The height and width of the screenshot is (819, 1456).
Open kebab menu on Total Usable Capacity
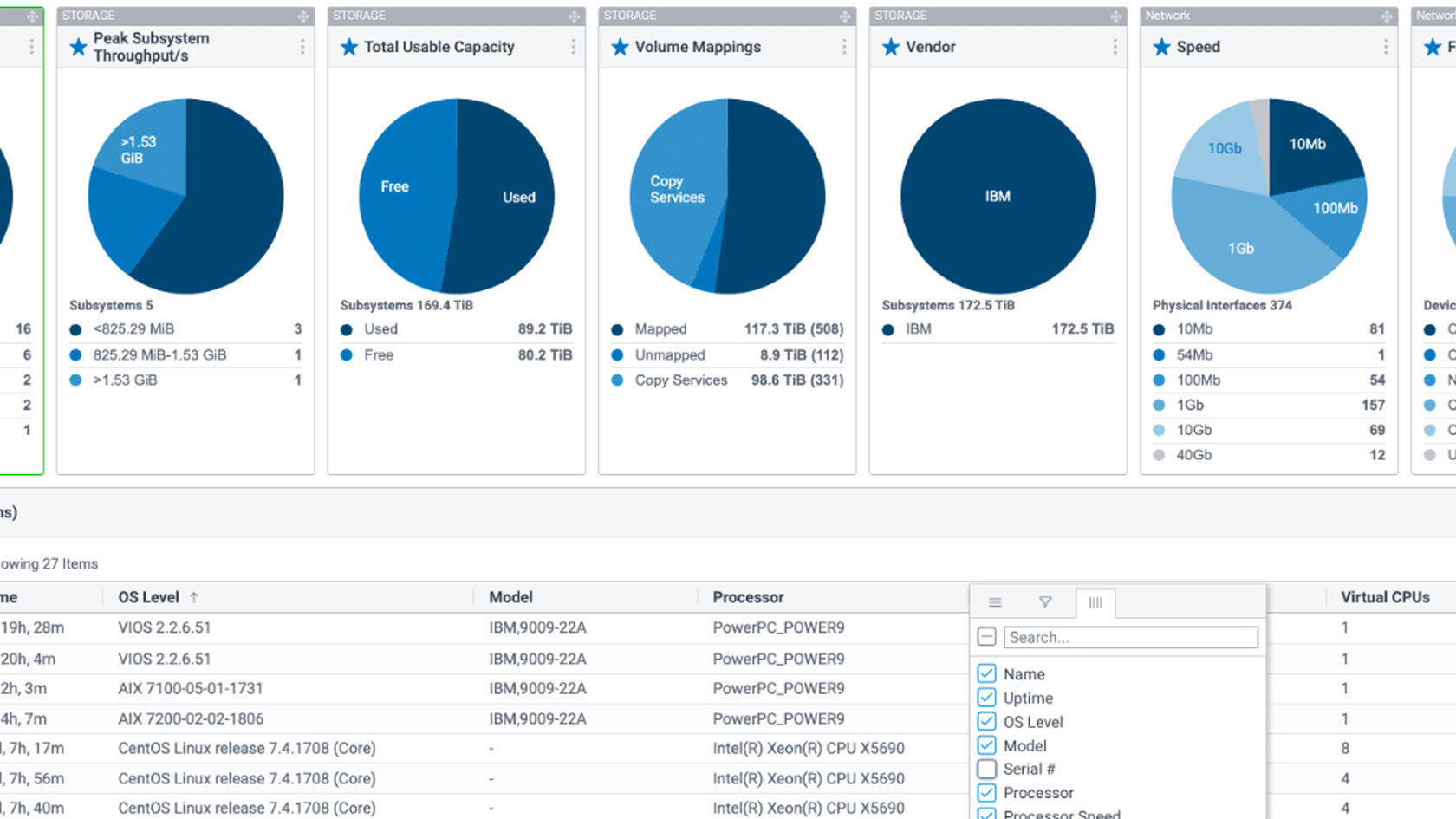click(573, 47)
